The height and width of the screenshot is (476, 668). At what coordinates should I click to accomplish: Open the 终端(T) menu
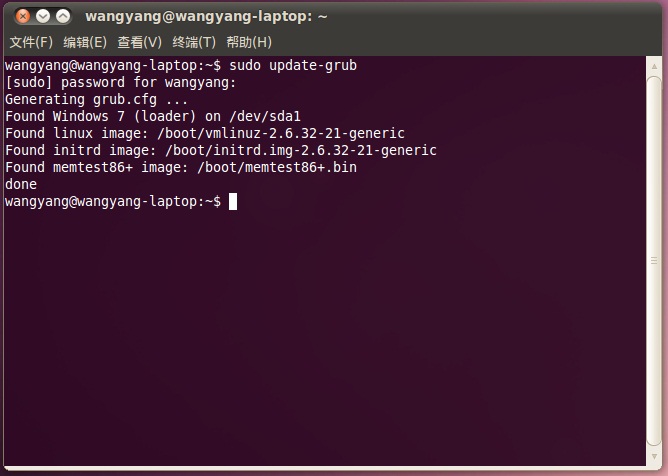coord(194,42)
